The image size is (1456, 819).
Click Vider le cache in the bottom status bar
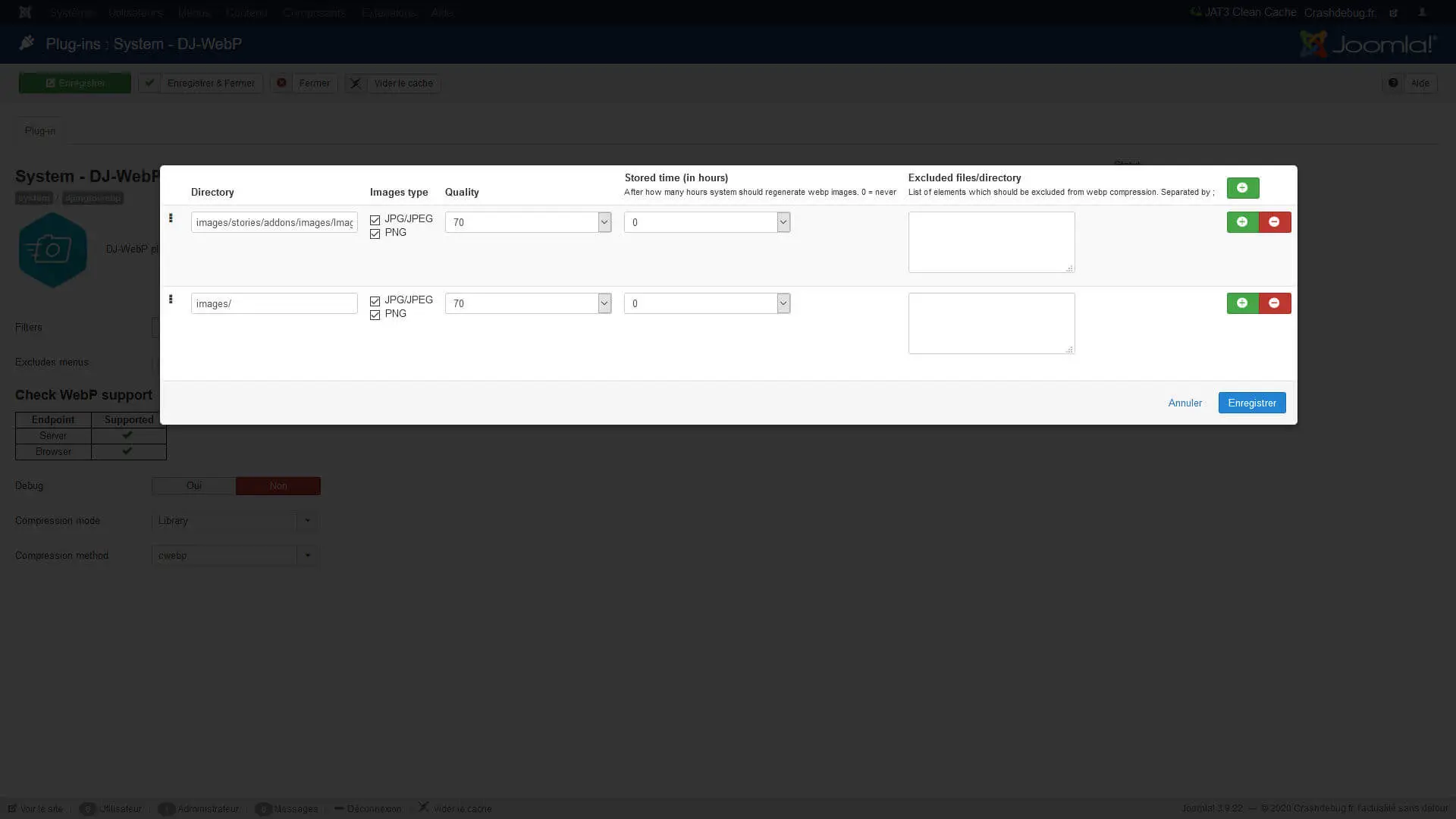(455, 808)
